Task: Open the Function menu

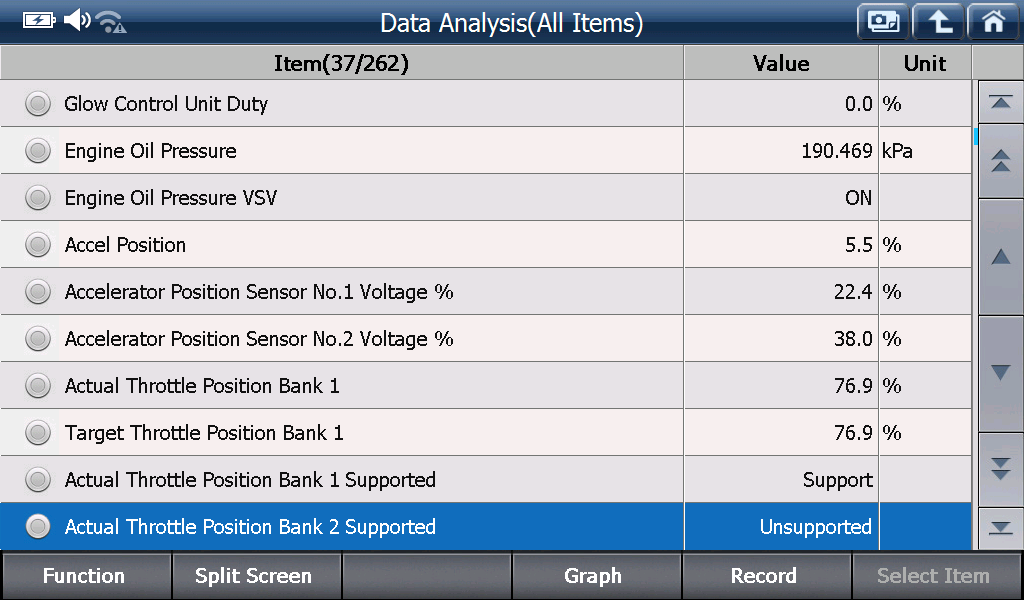Action: (85, 576)
